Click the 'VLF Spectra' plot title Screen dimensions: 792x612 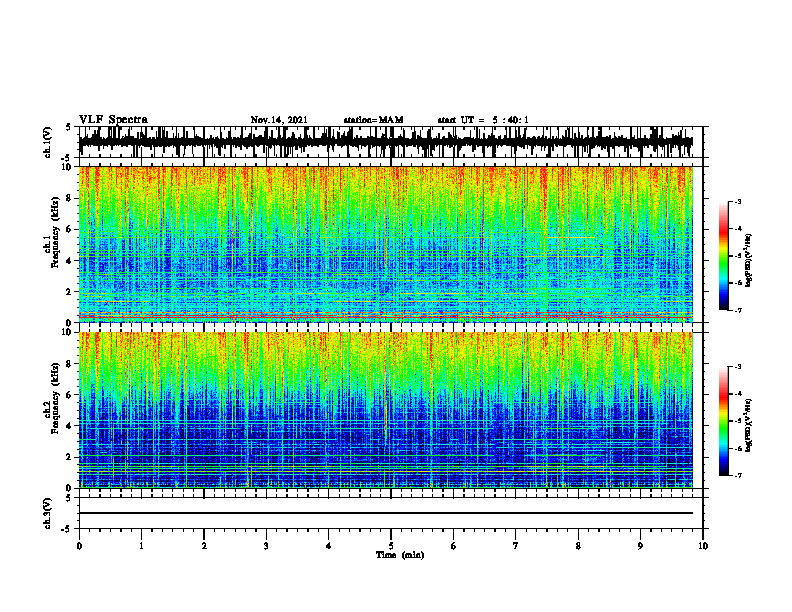click(x=113, y=120)
